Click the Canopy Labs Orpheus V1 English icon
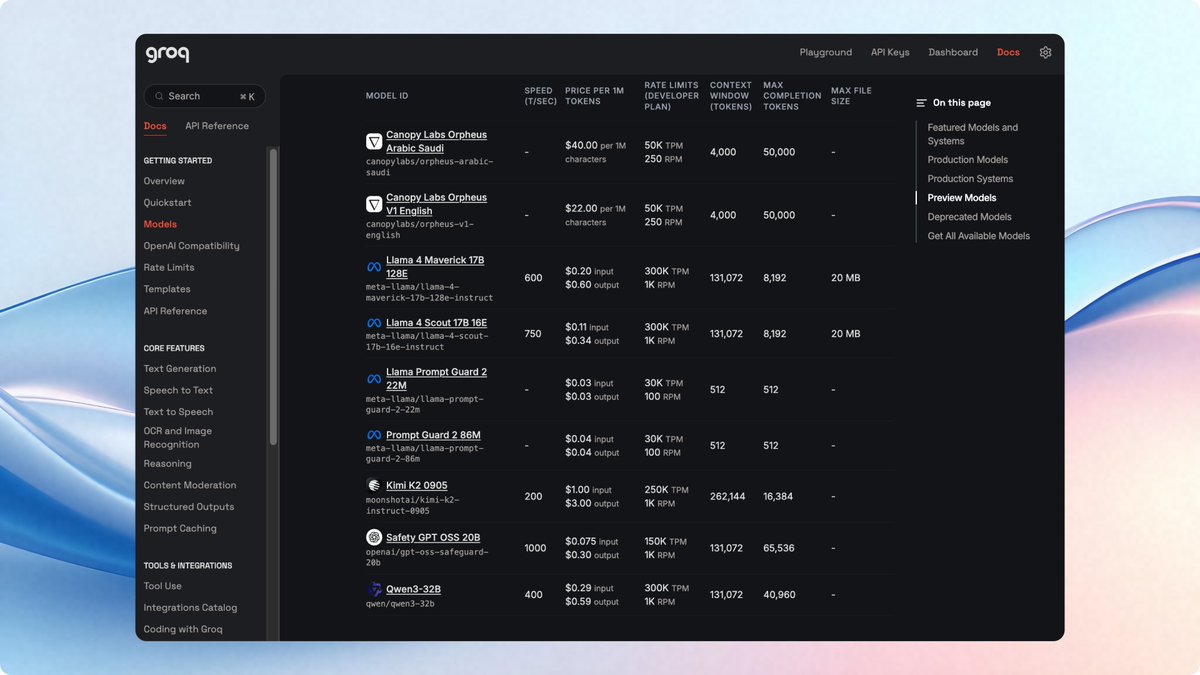 (x=374, y=205)
